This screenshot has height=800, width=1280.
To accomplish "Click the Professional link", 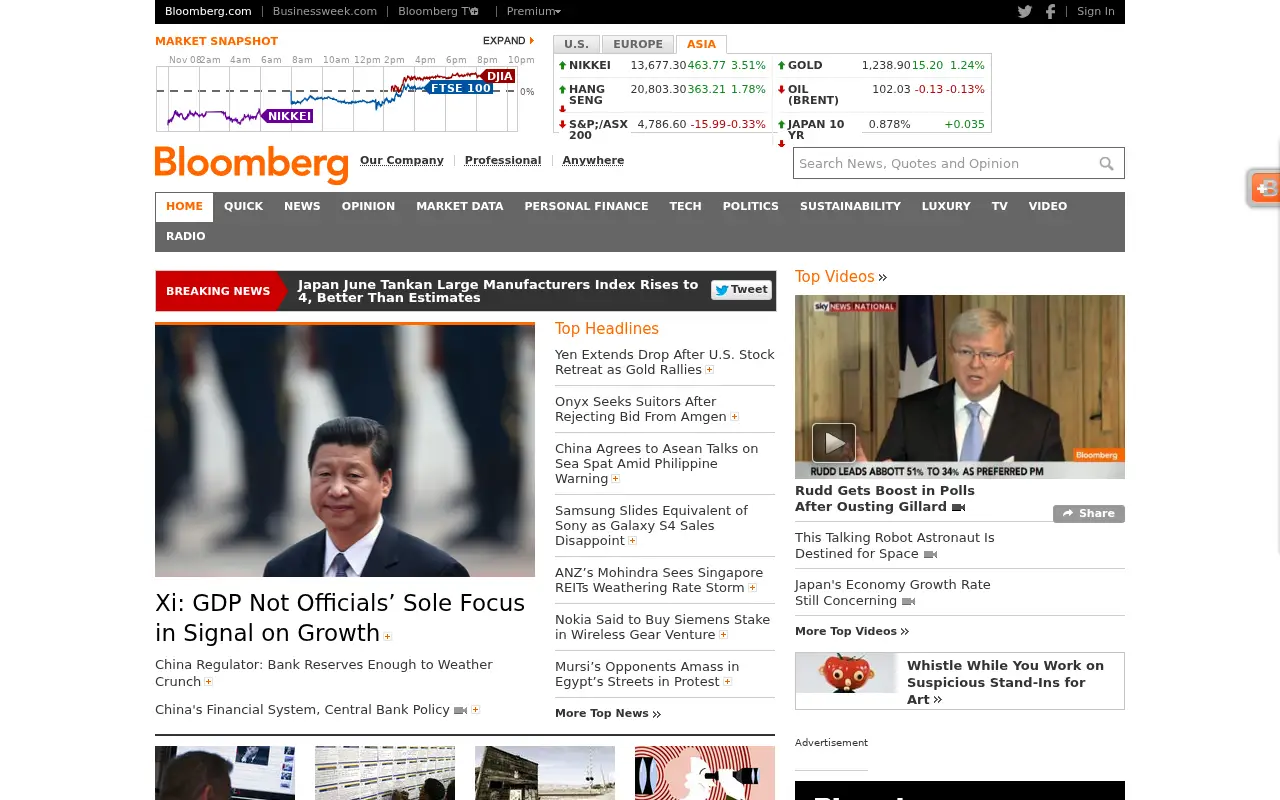I will [x=503, y=160].
